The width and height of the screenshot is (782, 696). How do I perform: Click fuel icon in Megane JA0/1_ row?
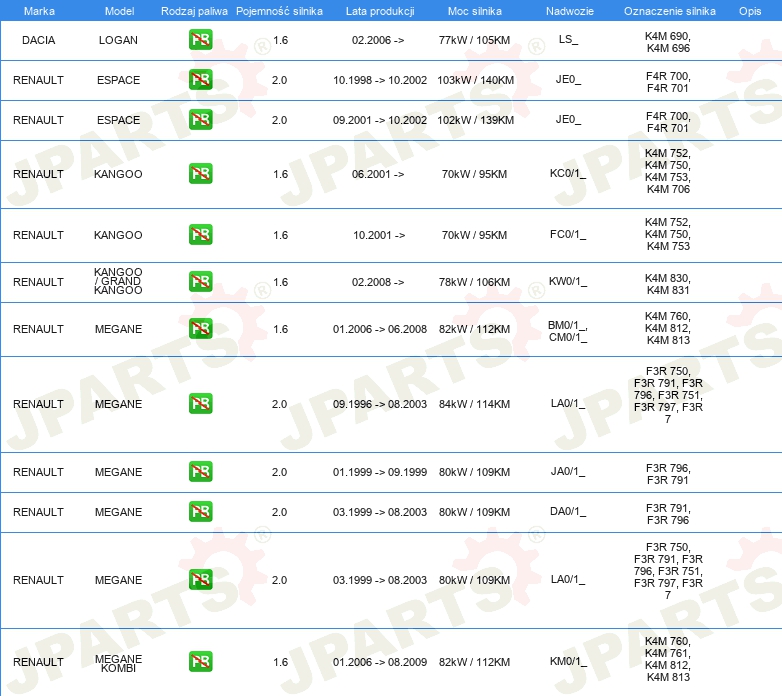tap(200, 472)
